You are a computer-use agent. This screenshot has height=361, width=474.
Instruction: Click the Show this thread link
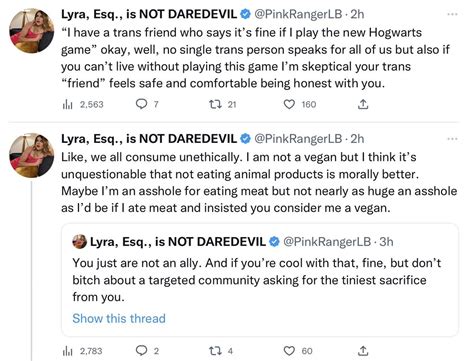click(119, 318)
